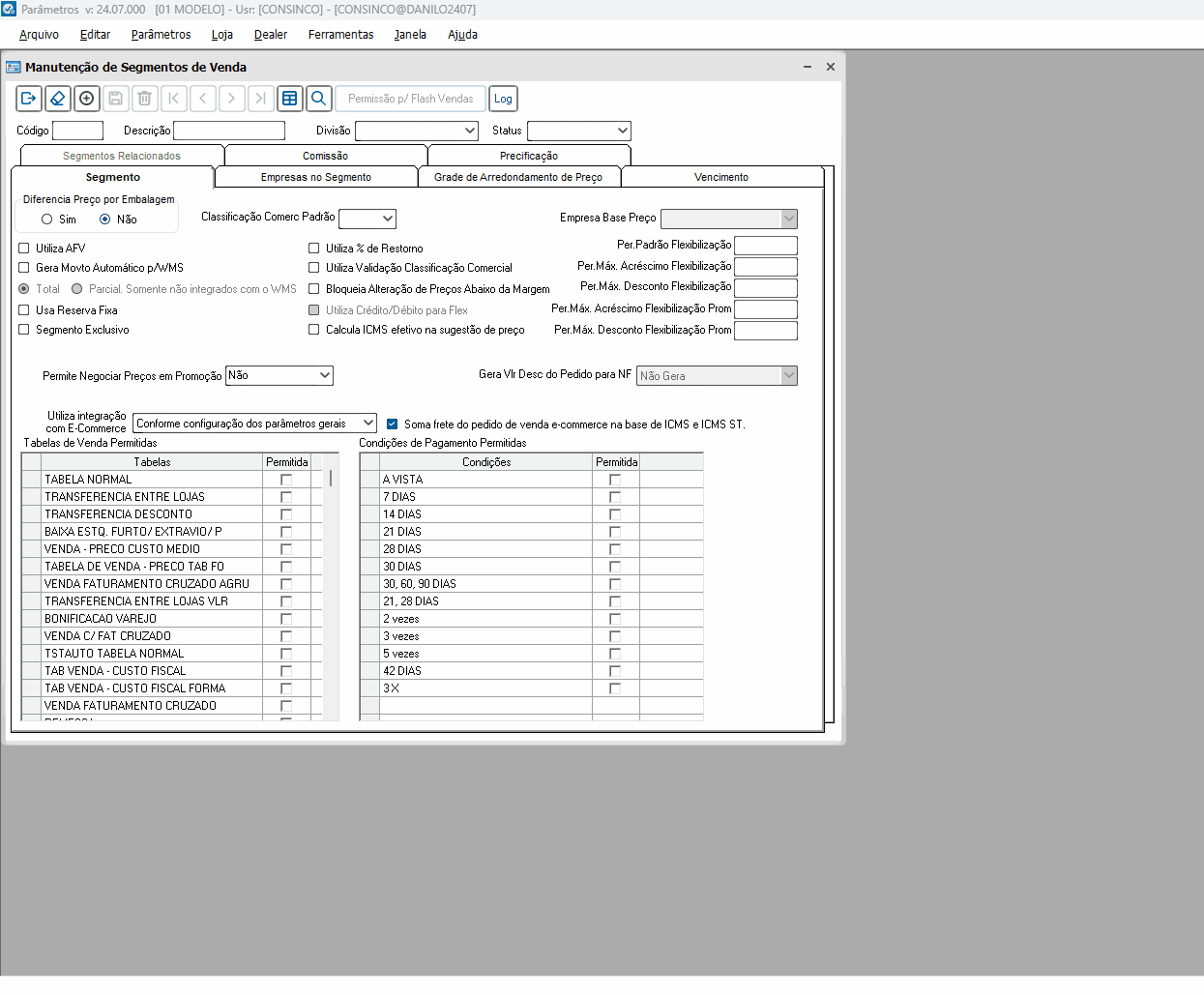Click Per.Máx. Acréscimo Flexibilização field
This screenshot has height=995, width=1204.
766,267
